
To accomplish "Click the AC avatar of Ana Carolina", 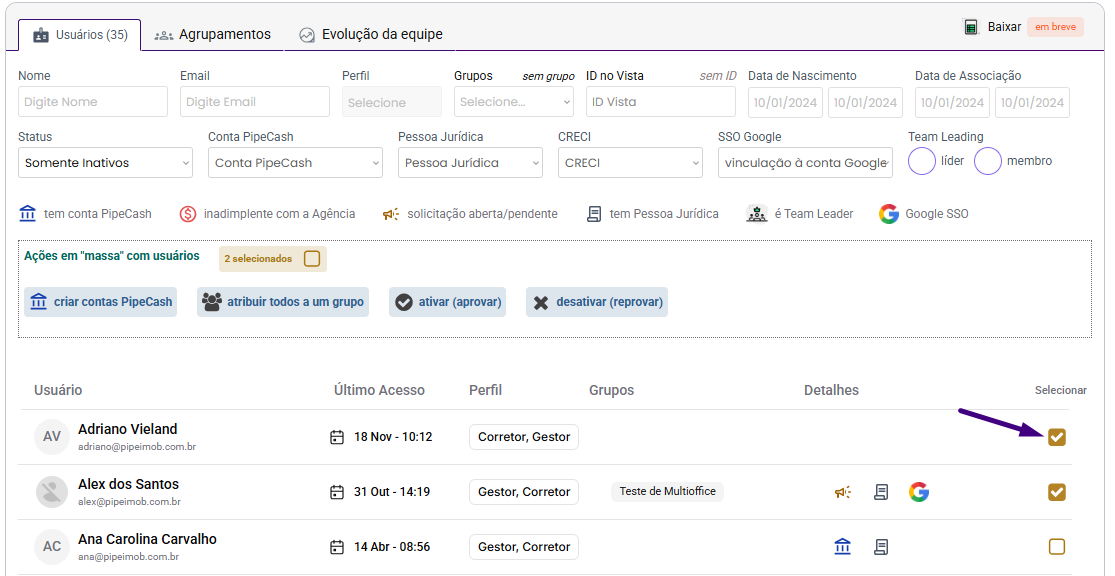I will 52,547.
